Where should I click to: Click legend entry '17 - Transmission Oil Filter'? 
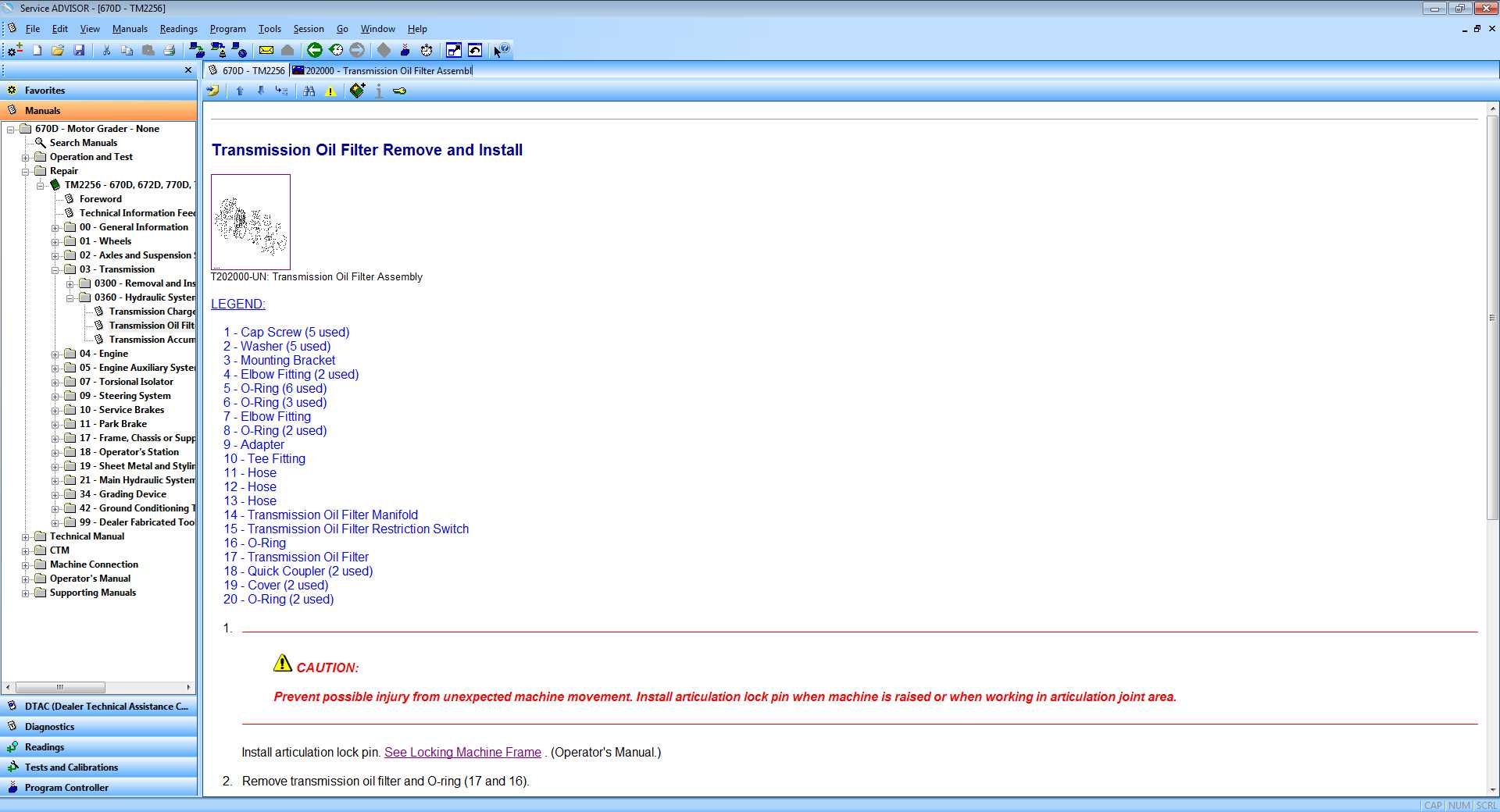(x=296, y=557)
